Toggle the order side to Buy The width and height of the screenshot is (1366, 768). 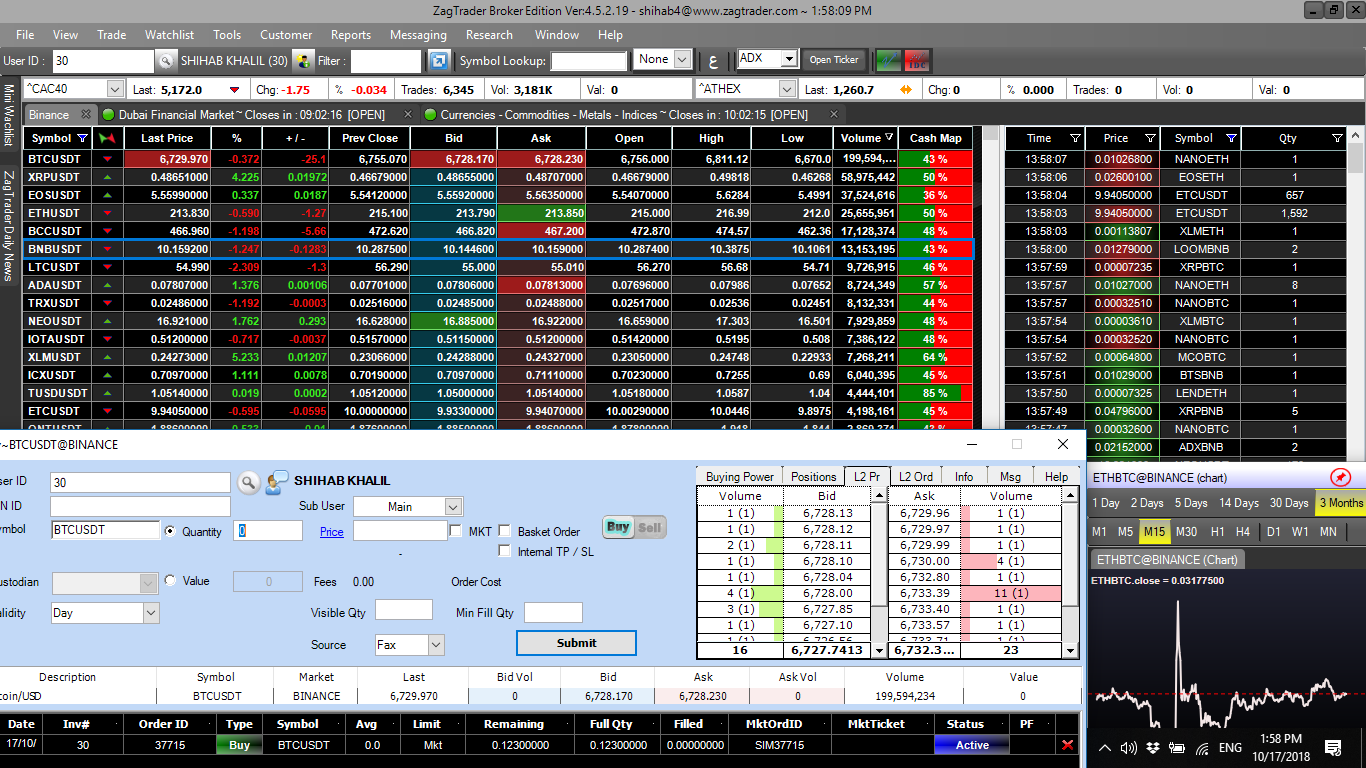click(619, 527)
